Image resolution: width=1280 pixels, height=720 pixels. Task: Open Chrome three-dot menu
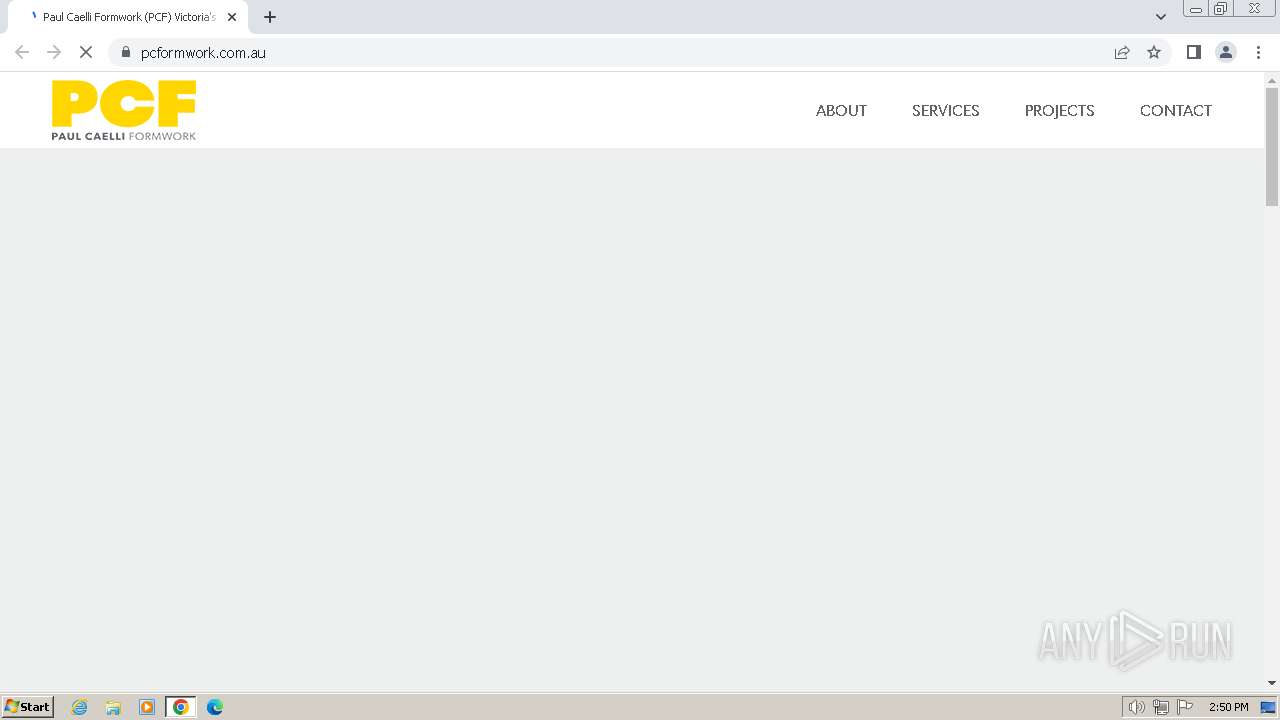tap(1258, 52)
